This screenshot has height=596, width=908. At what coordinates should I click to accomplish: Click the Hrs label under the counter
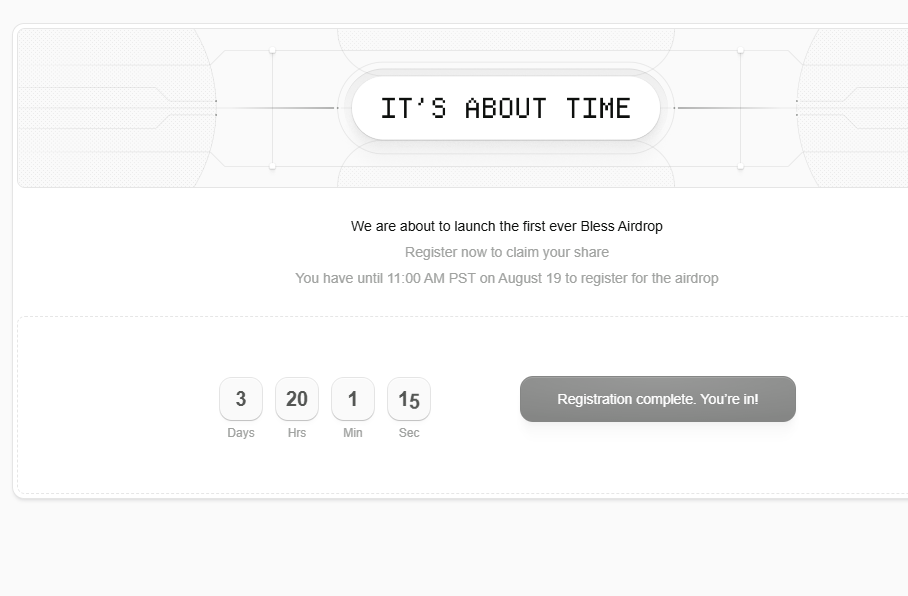point(297,433)
